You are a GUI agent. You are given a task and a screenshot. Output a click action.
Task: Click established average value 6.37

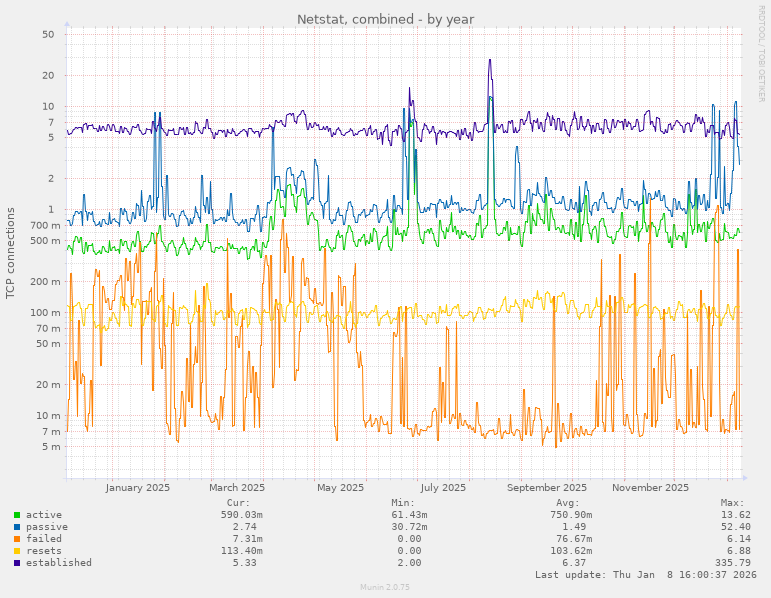coord(574,563)
